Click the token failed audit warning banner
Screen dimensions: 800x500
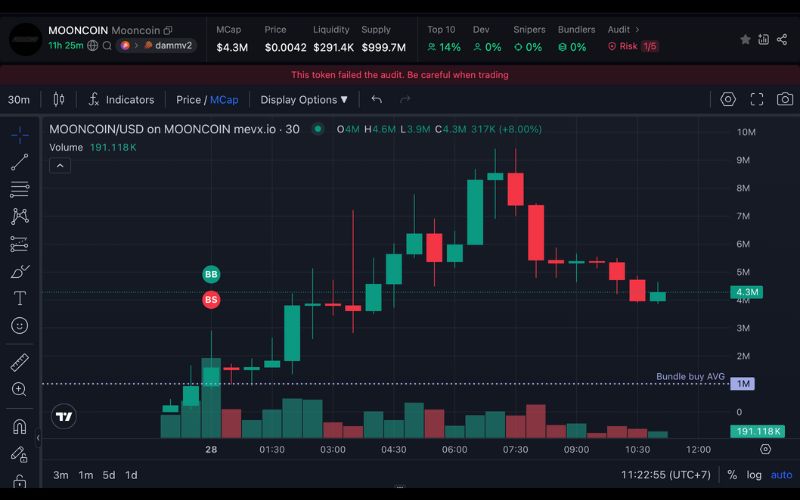coord(400,75)
